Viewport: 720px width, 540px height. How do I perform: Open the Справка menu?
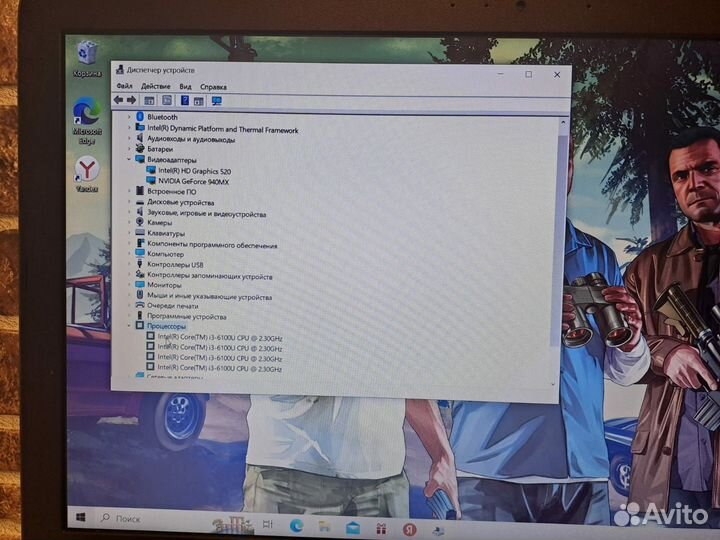tap(213, 86)
